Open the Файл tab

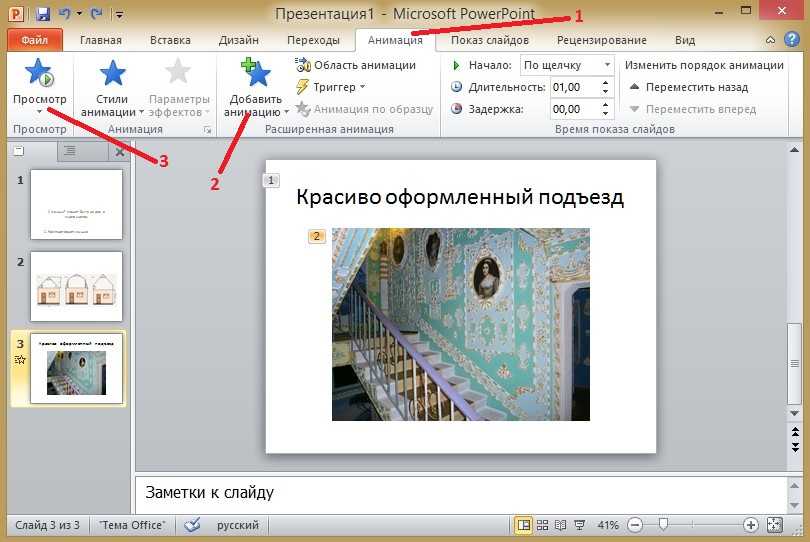[35, 40]
